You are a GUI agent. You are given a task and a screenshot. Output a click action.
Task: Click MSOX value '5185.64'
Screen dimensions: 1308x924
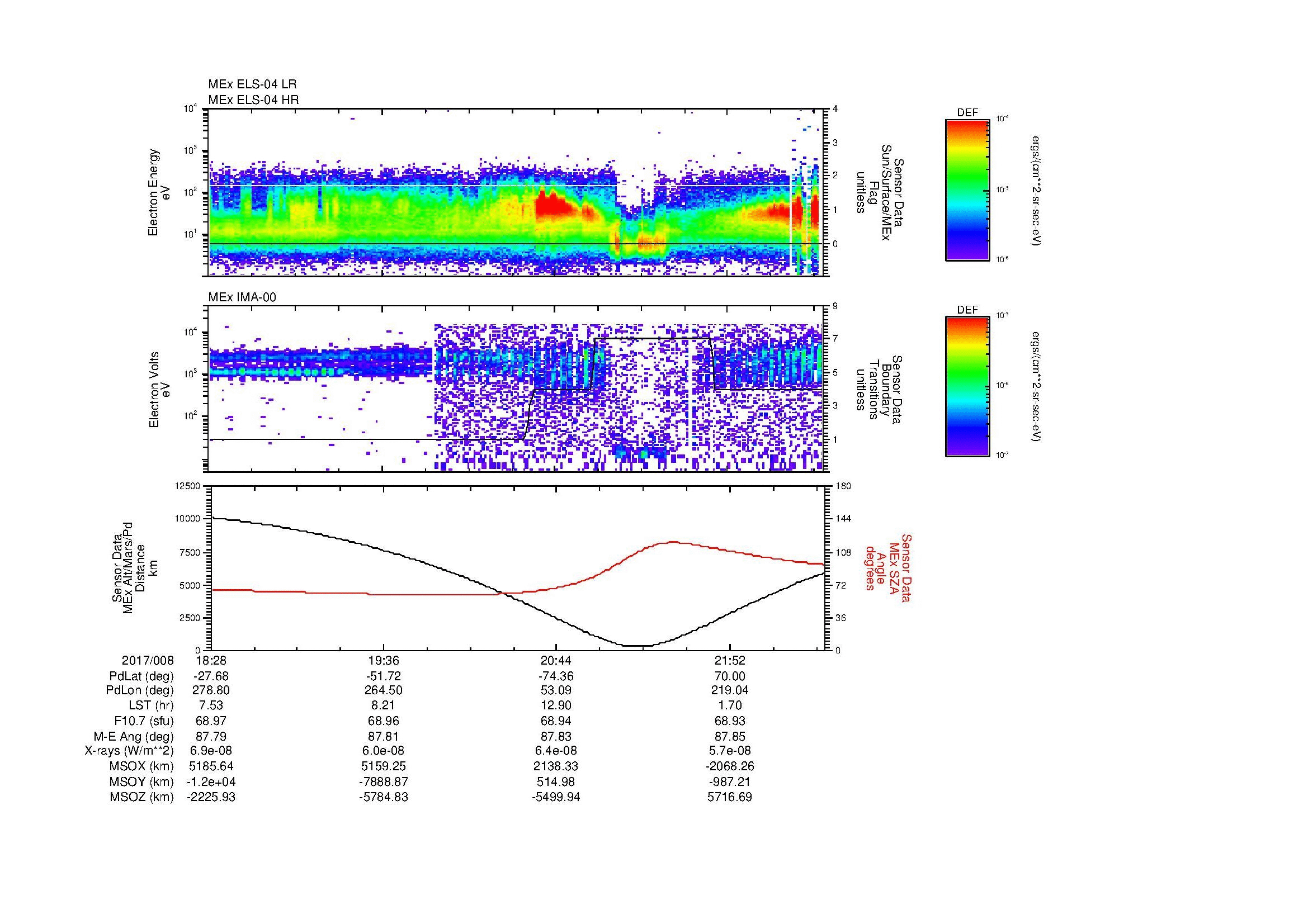coord(211,767)
